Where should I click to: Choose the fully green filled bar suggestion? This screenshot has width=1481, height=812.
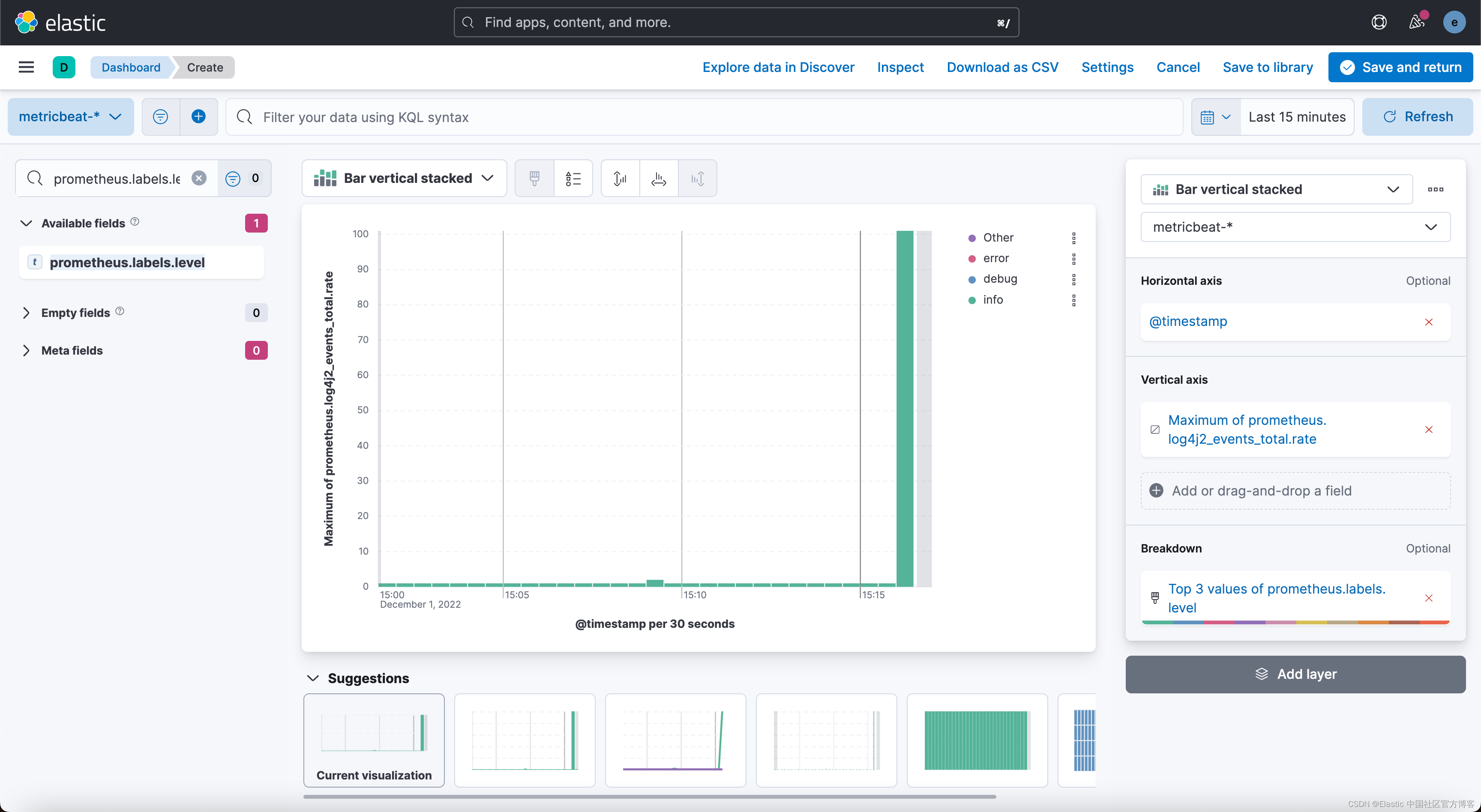tap(977, 740)
